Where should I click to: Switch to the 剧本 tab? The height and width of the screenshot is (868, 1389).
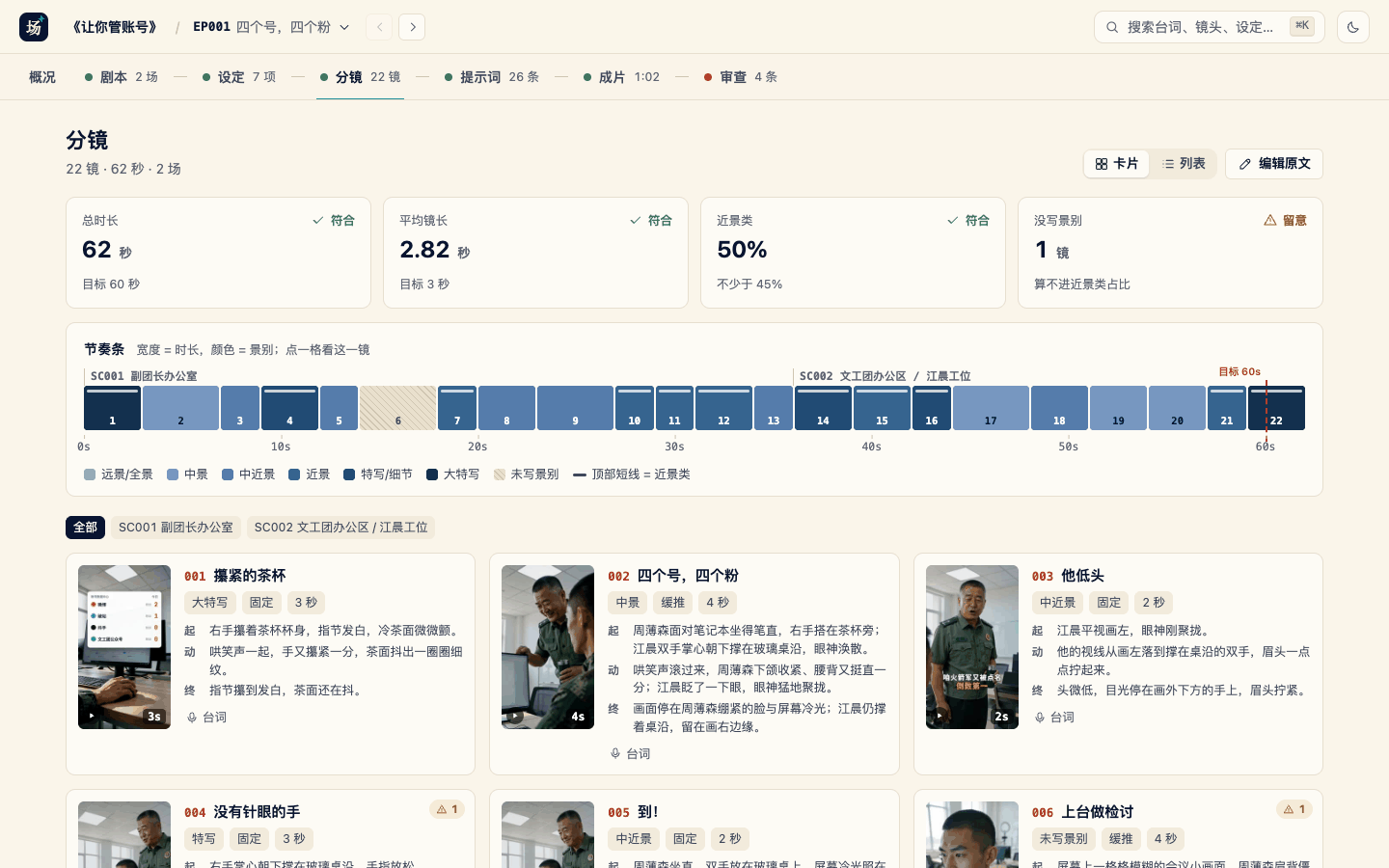pyautogui.click(x=122, y=77)
